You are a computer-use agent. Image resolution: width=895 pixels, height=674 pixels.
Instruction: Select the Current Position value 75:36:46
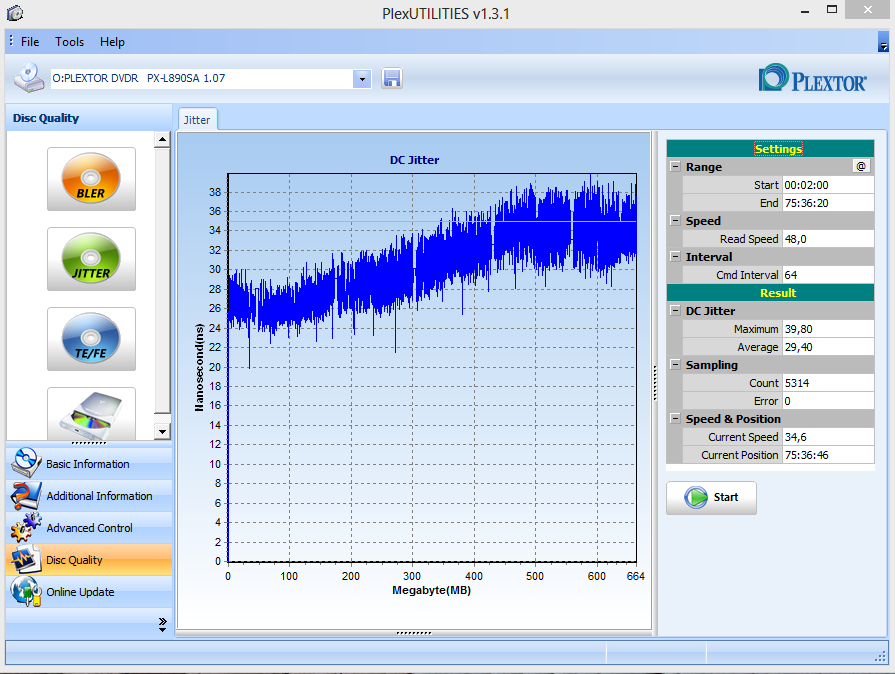point(828,455)
